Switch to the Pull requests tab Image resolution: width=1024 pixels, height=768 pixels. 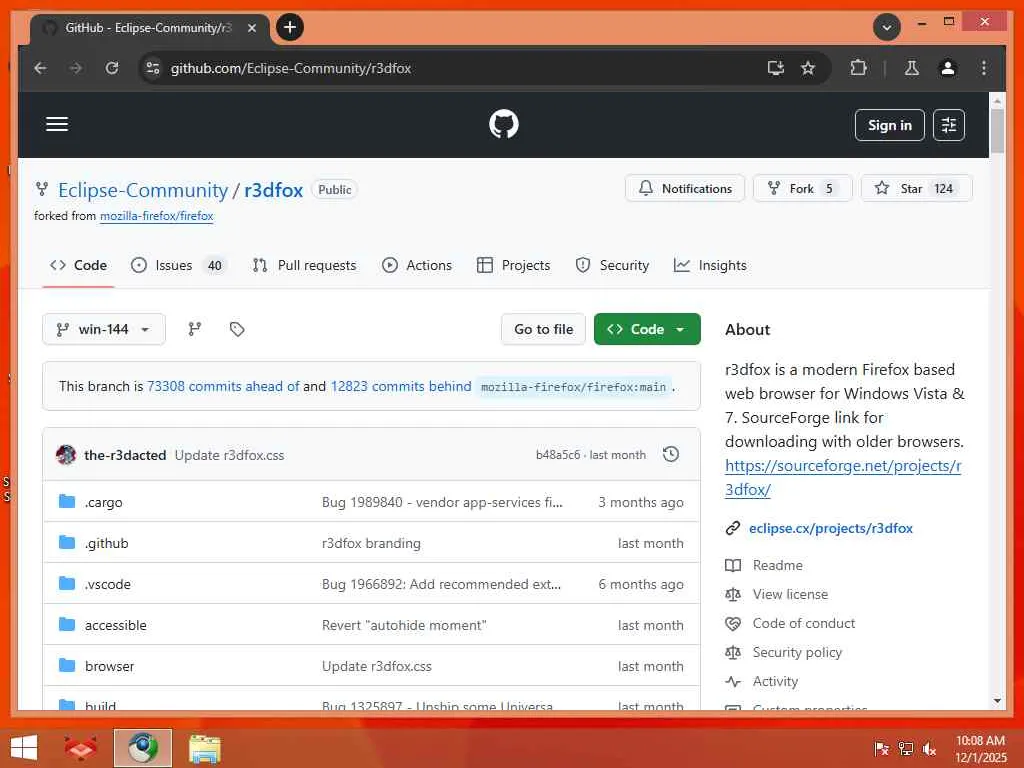pyautogui.click(x=305, y=265)
